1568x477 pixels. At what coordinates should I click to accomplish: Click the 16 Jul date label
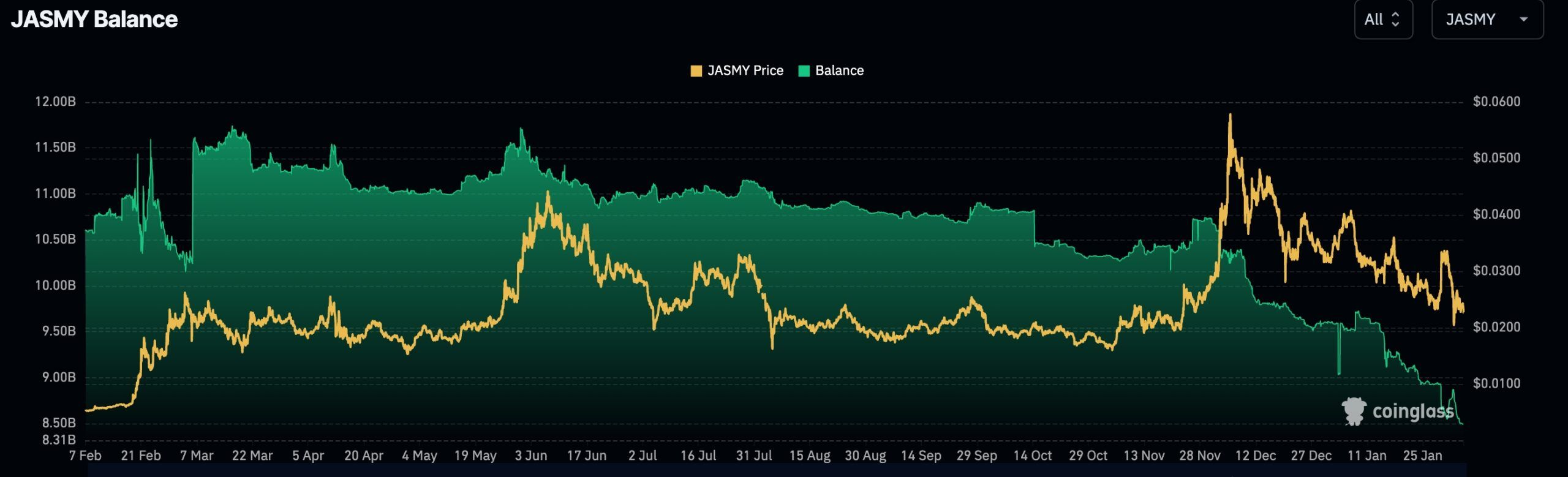698,456
